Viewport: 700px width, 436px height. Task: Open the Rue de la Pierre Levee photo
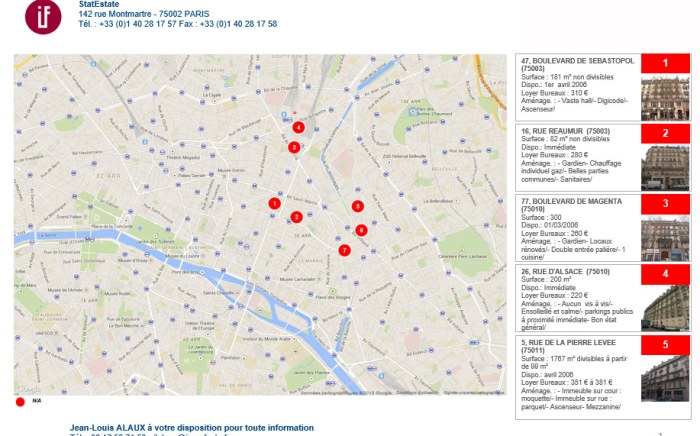[x=665, y=378]
